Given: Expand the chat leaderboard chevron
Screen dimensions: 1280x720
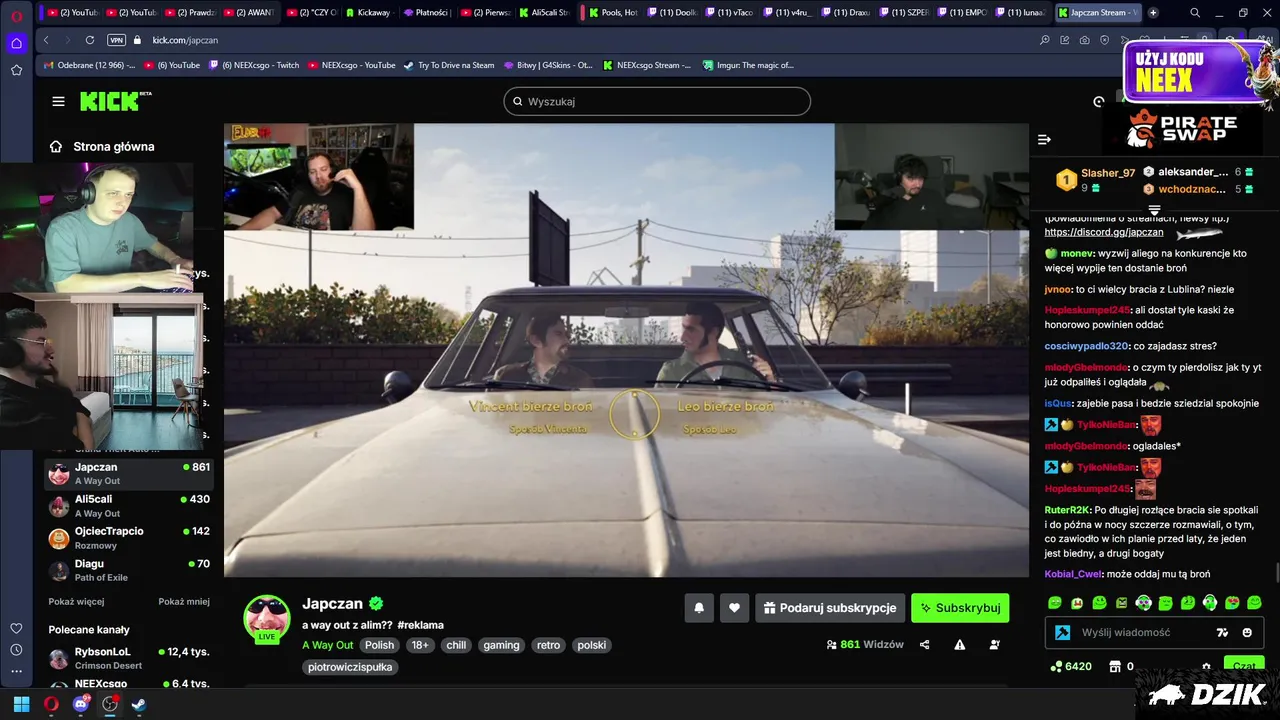Looking at the screenshot, I should point(1154,210).
